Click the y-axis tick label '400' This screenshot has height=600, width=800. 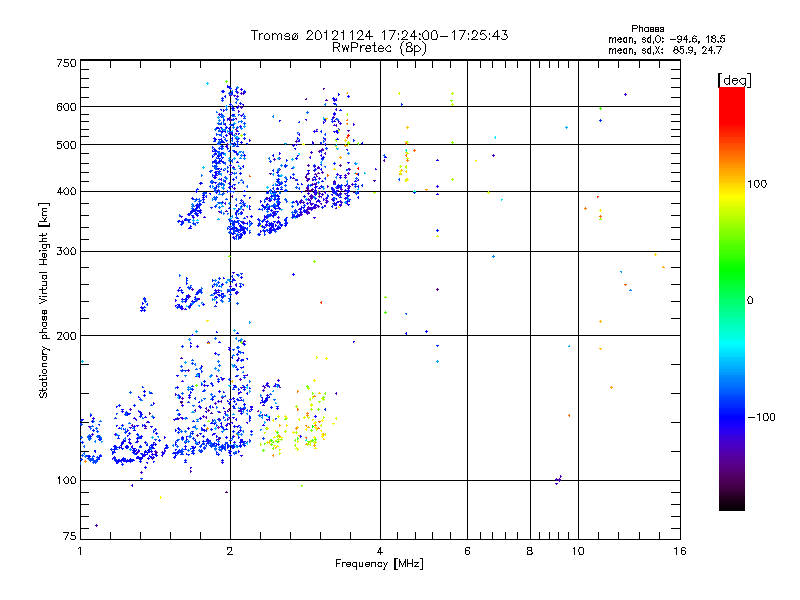coord(66,192)
